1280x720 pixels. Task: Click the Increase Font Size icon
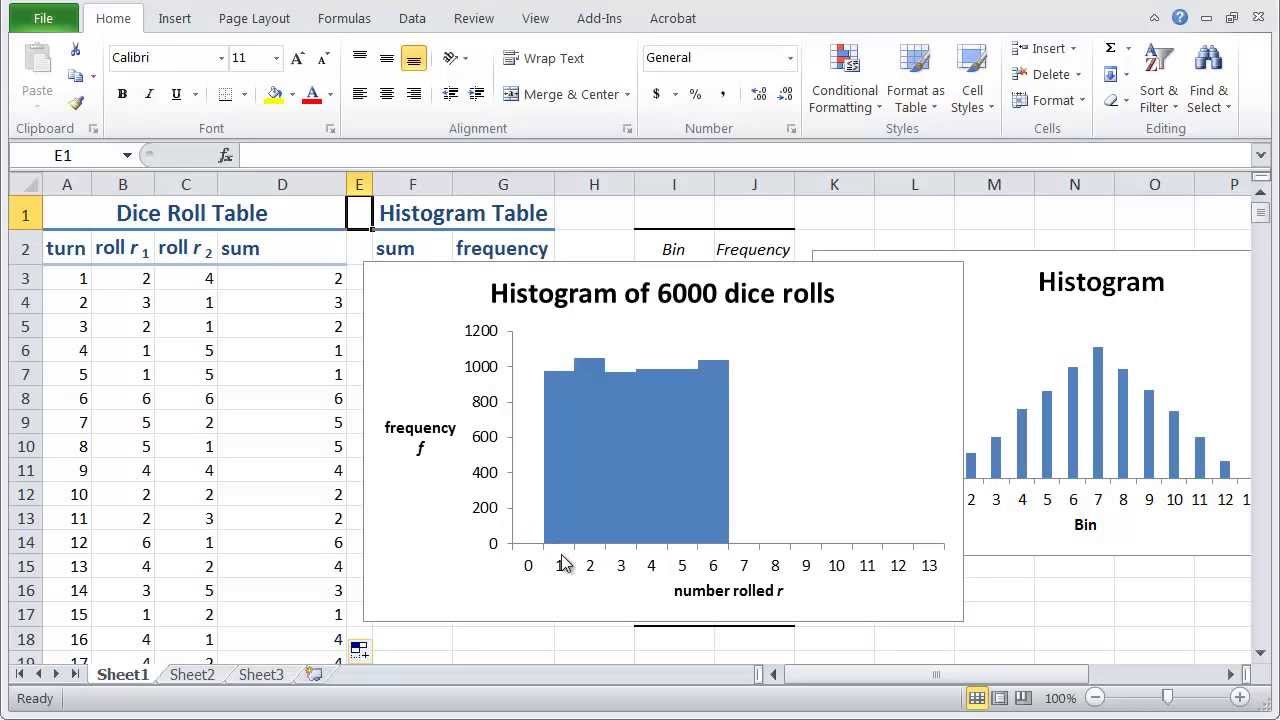298,58
